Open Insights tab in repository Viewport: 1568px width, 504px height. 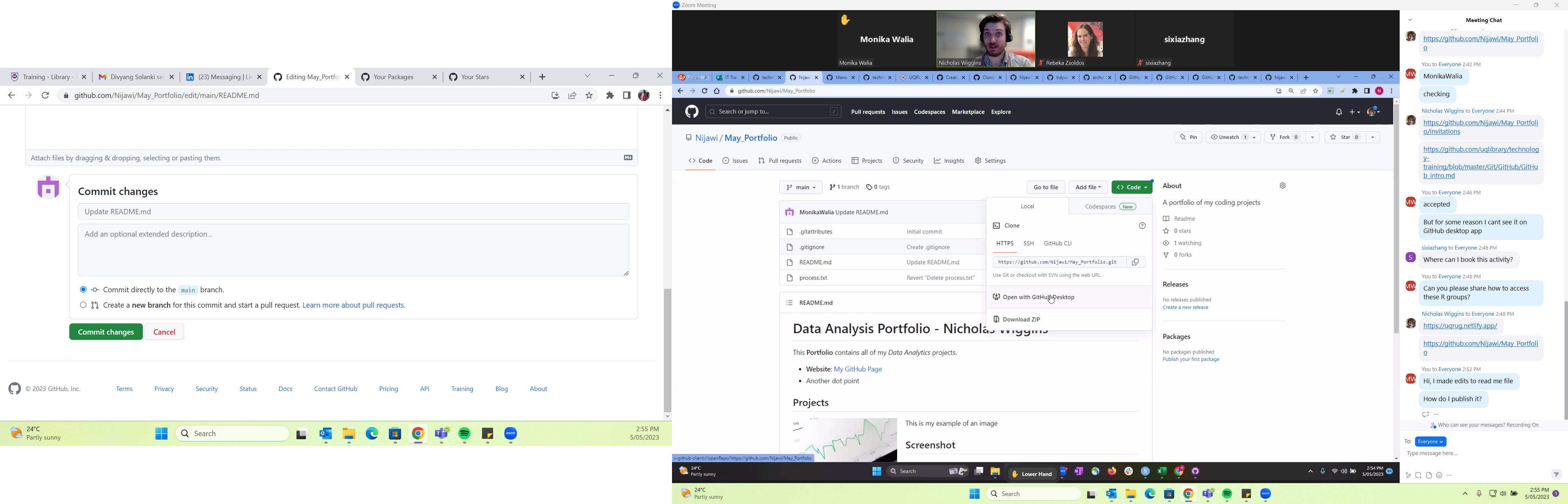949,161
